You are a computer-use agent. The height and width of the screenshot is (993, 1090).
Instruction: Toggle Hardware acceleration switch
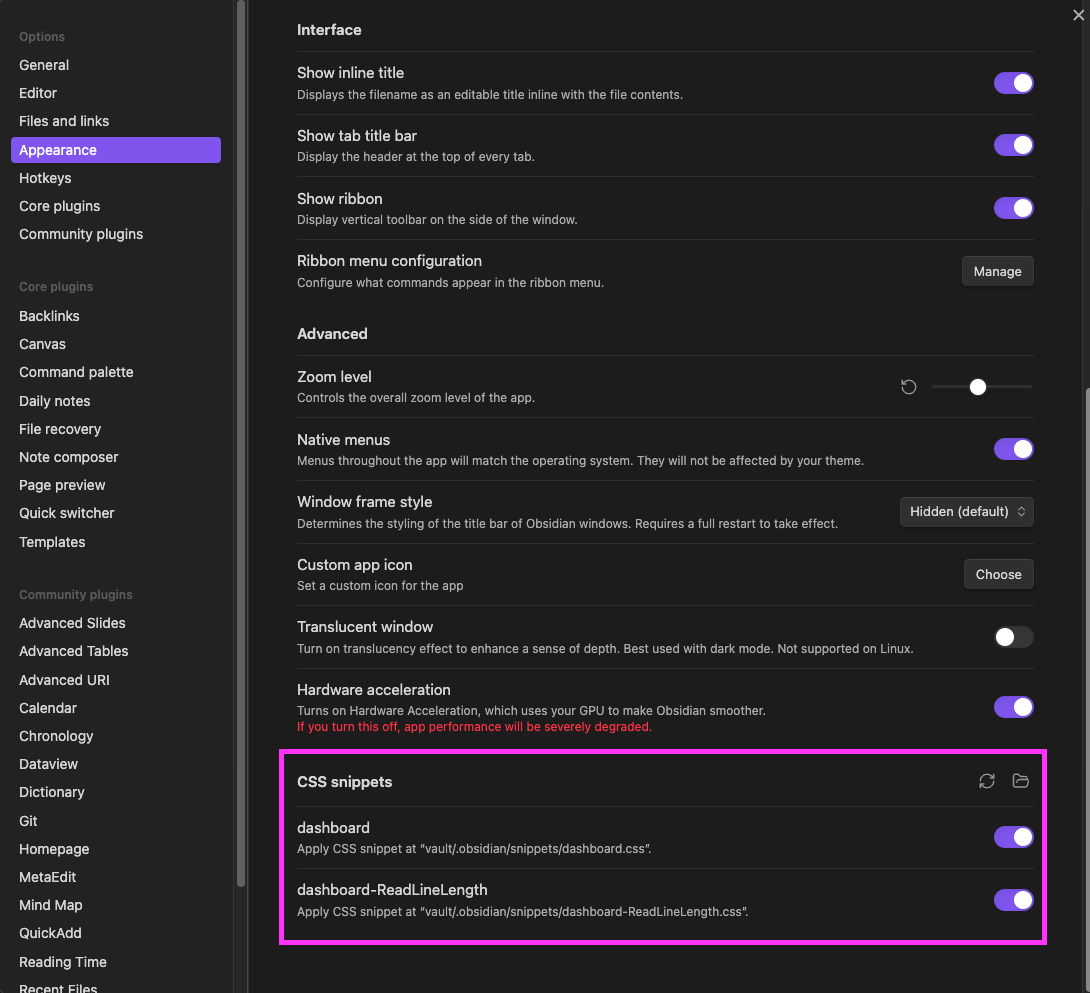click(x=1014, y=707)
